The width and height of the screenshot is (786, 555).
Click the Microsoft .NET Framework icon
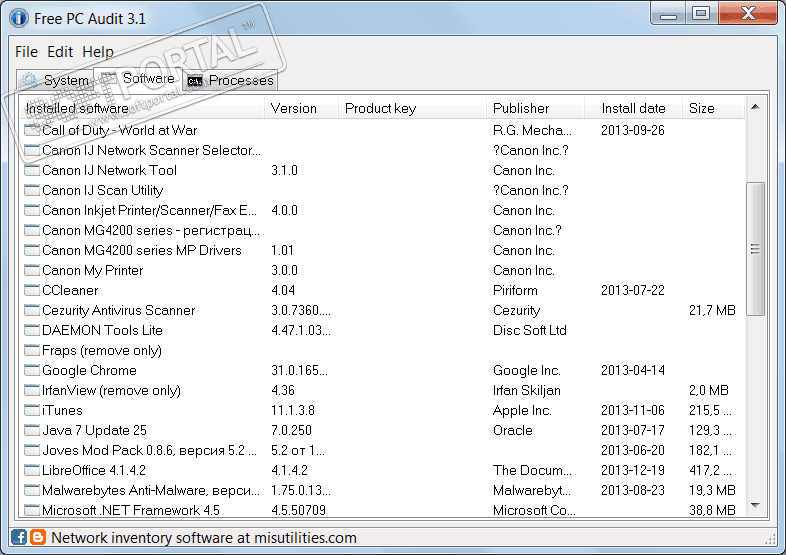(x=32, y=510)
